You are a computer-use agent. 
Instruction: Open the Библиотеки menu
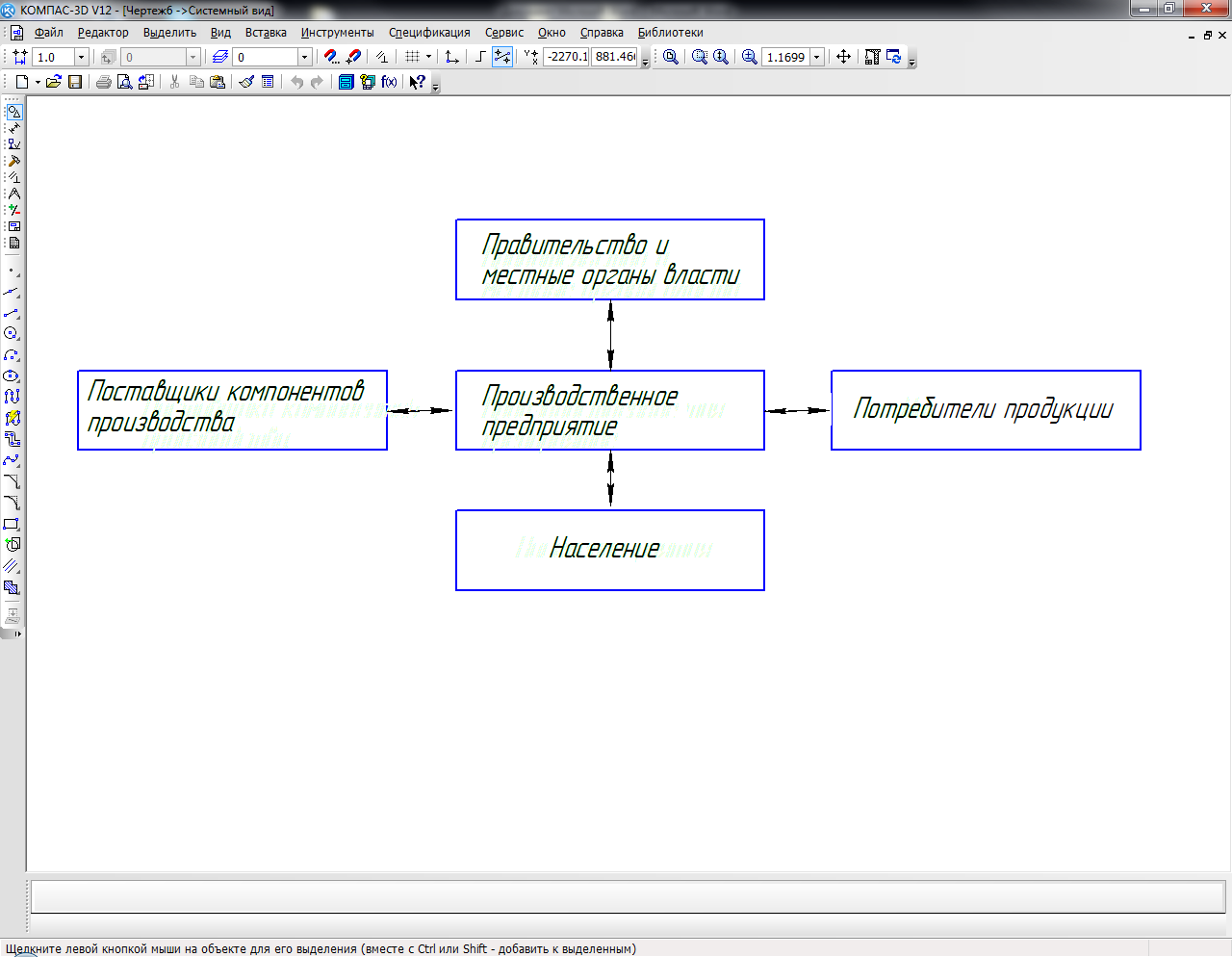(670, 33)
